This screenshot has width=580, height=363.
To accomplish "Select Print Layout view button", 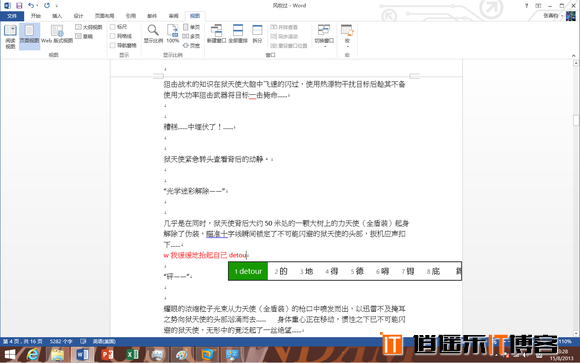I will tap(29, 36).
